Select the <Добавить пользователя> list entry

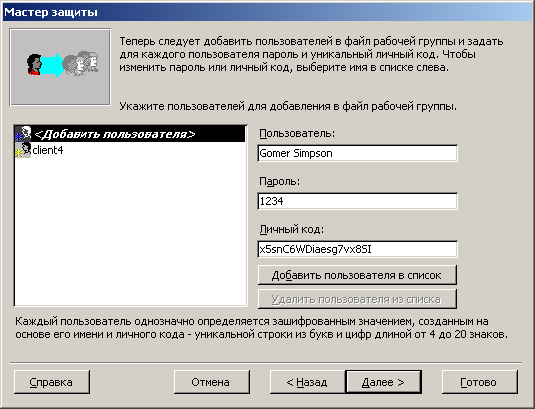(130, 134)
